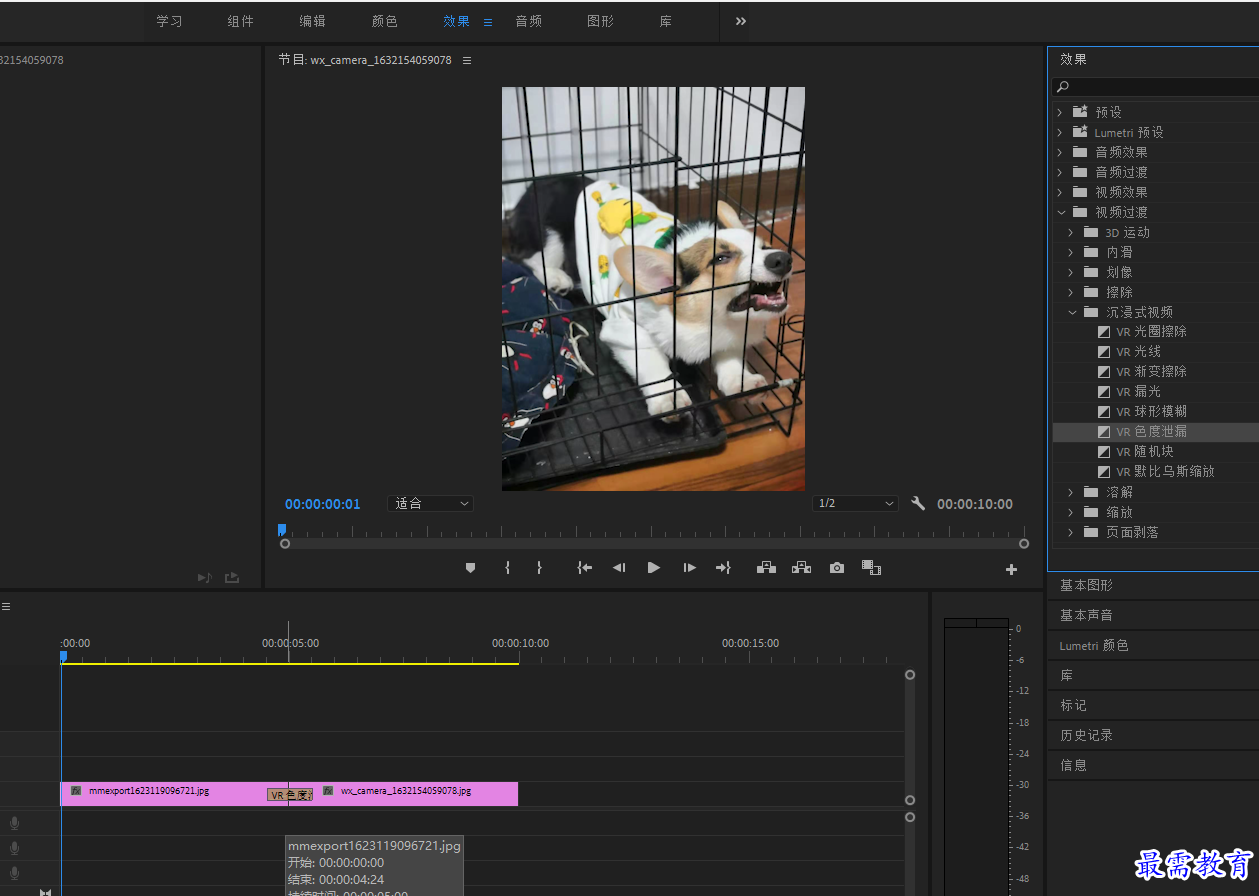Screen dimensions: 1259x896
Task: Select the VR 默比乌斯缩放 transition
Action: (x=1165, y=471)
